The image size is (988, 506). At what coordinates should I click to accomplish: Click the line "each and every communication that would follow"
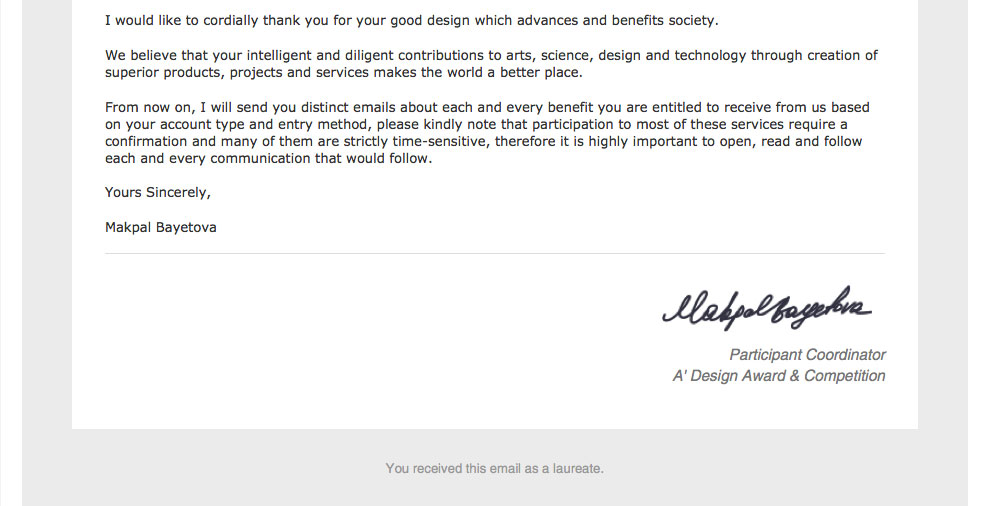[268, 159]
